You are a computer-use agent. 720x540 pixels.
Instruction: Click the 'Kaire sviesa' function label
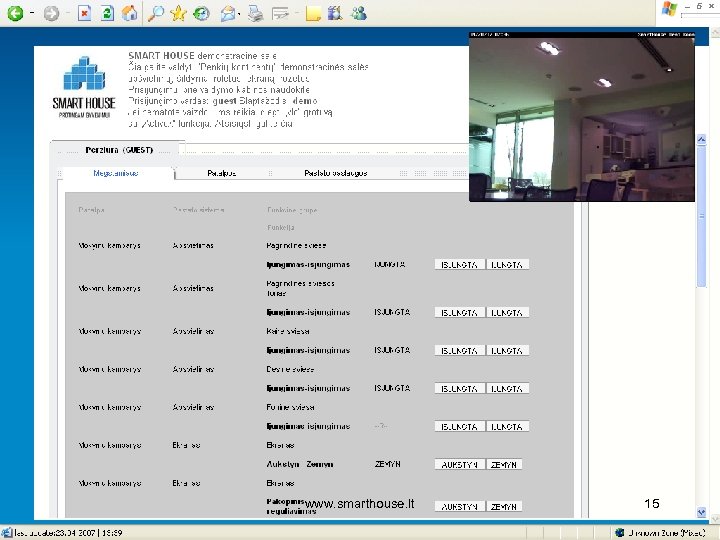(x=287, y=331)
